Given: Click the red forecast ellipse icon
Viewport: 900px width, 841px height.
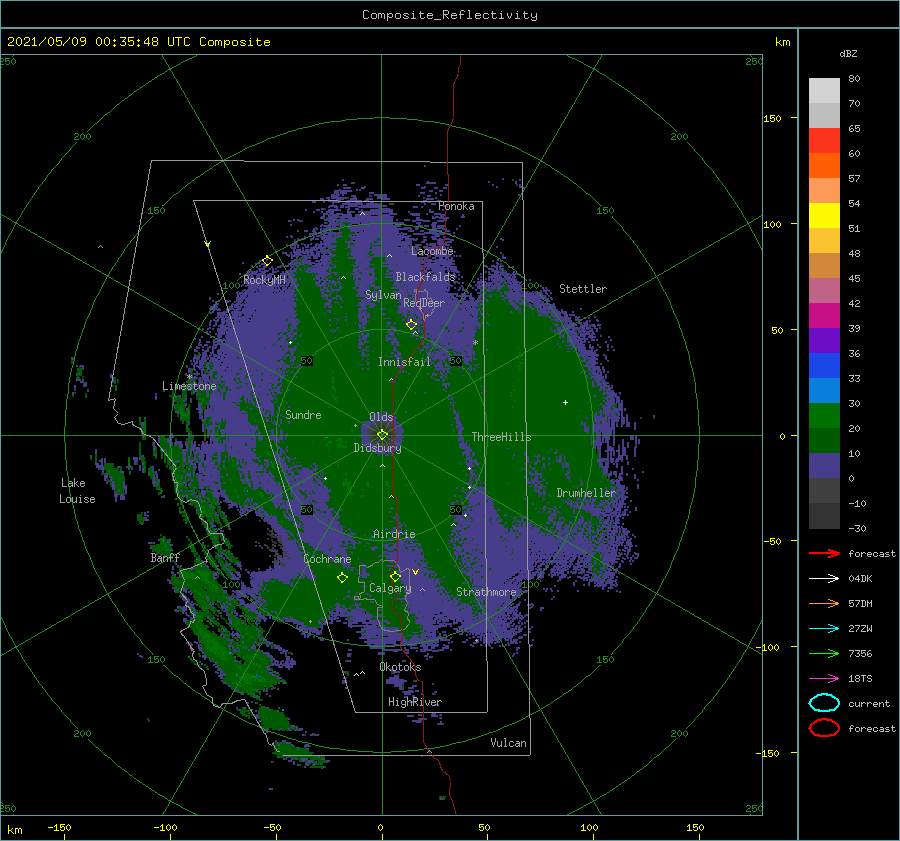Looking at the screenshot, I should (824, 728).
